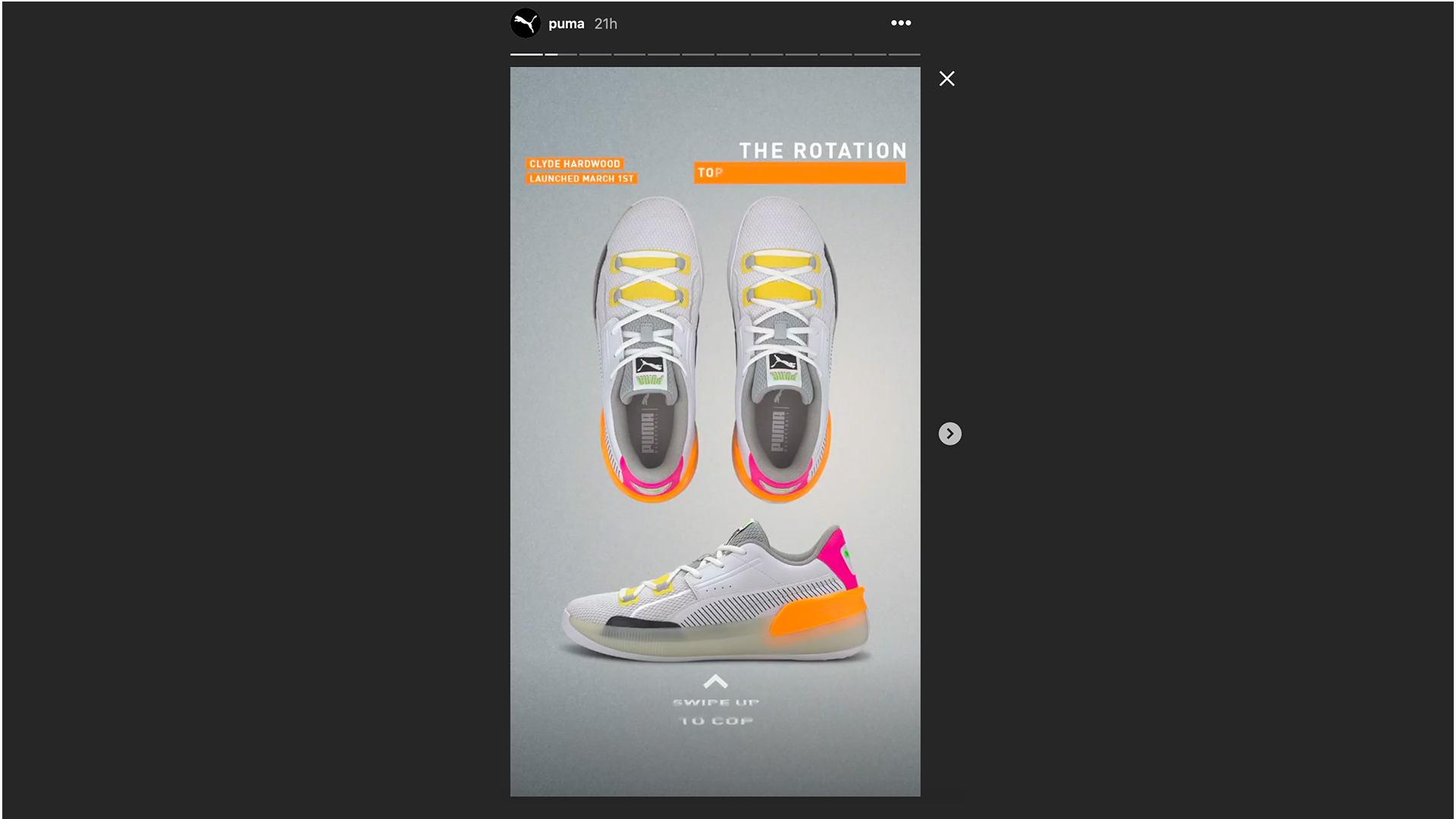Click the "Launched March 1st" label
Viewport: 1456px width, 819px height.
(581, 178)
